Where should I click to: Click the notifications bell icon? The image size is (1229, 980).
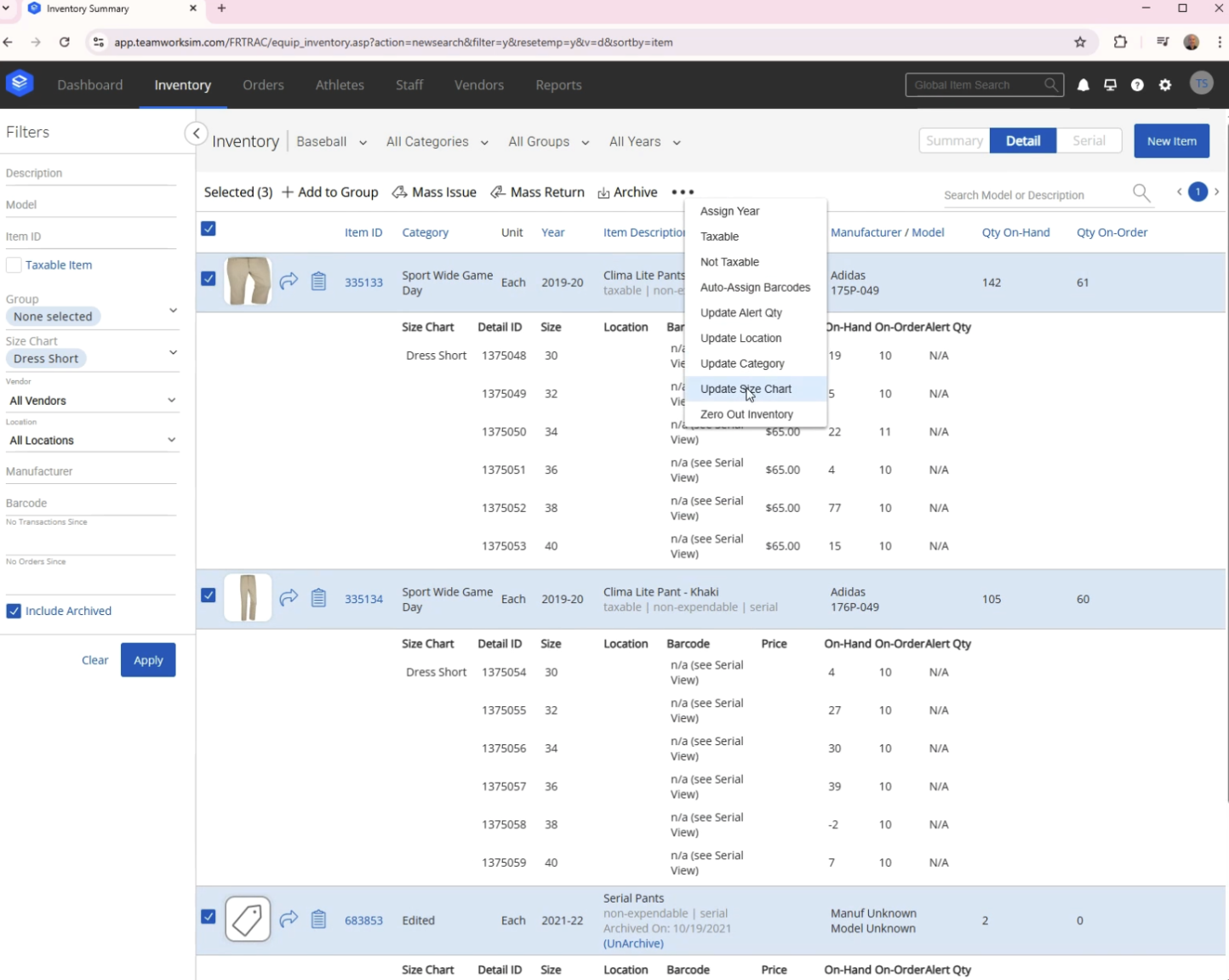pyautogui.click(x=1083, y=85)
